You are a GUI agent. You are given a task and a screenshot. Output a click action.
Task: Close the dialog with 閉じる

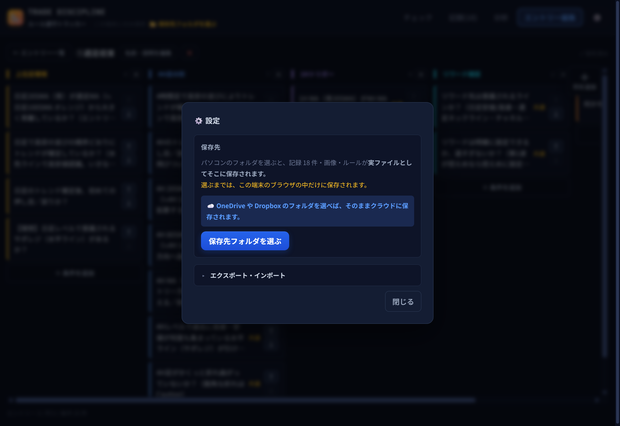pos(403,302)
